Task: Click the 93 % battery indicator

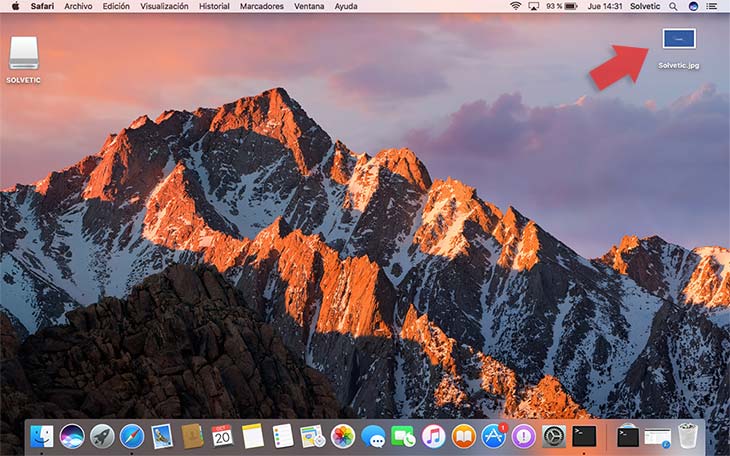Action: tap(562, 6)
